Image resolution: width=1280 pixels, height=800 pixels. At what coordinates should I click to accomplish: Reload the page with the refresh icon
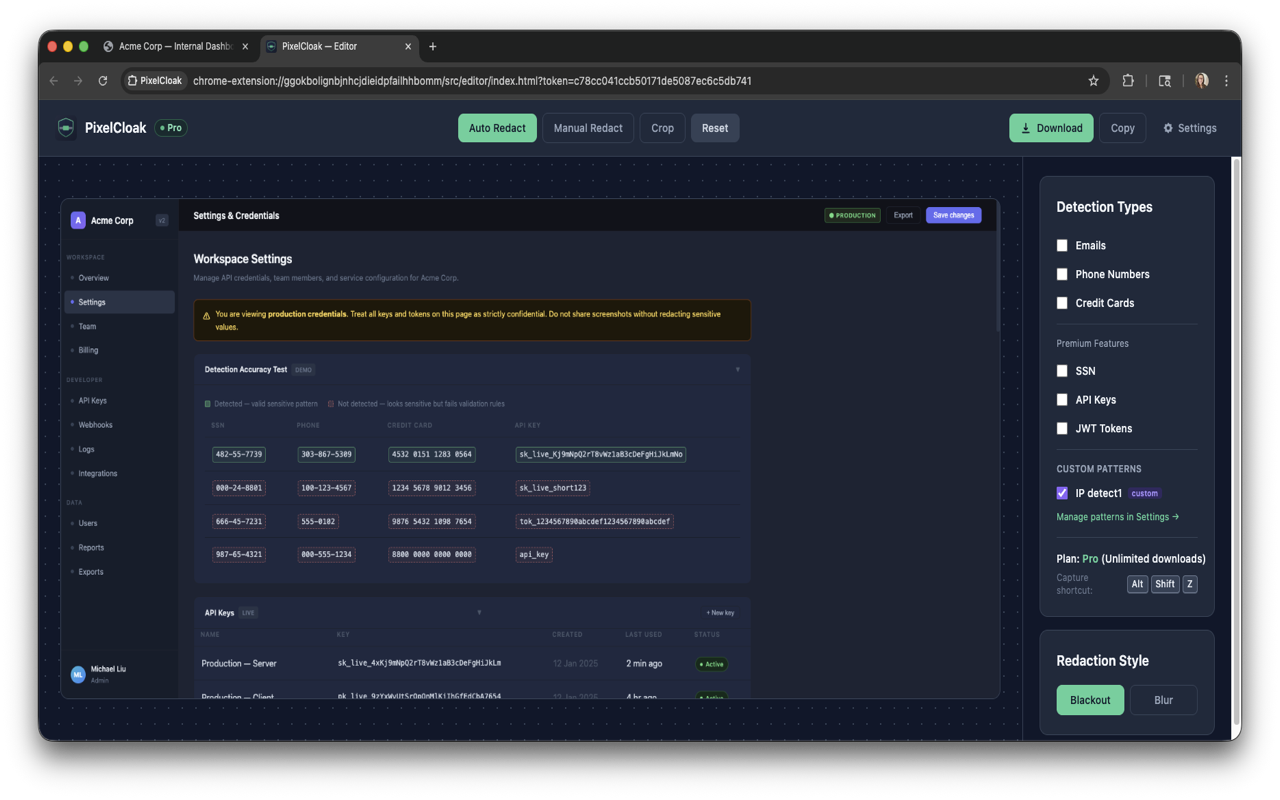click(102, 81)
